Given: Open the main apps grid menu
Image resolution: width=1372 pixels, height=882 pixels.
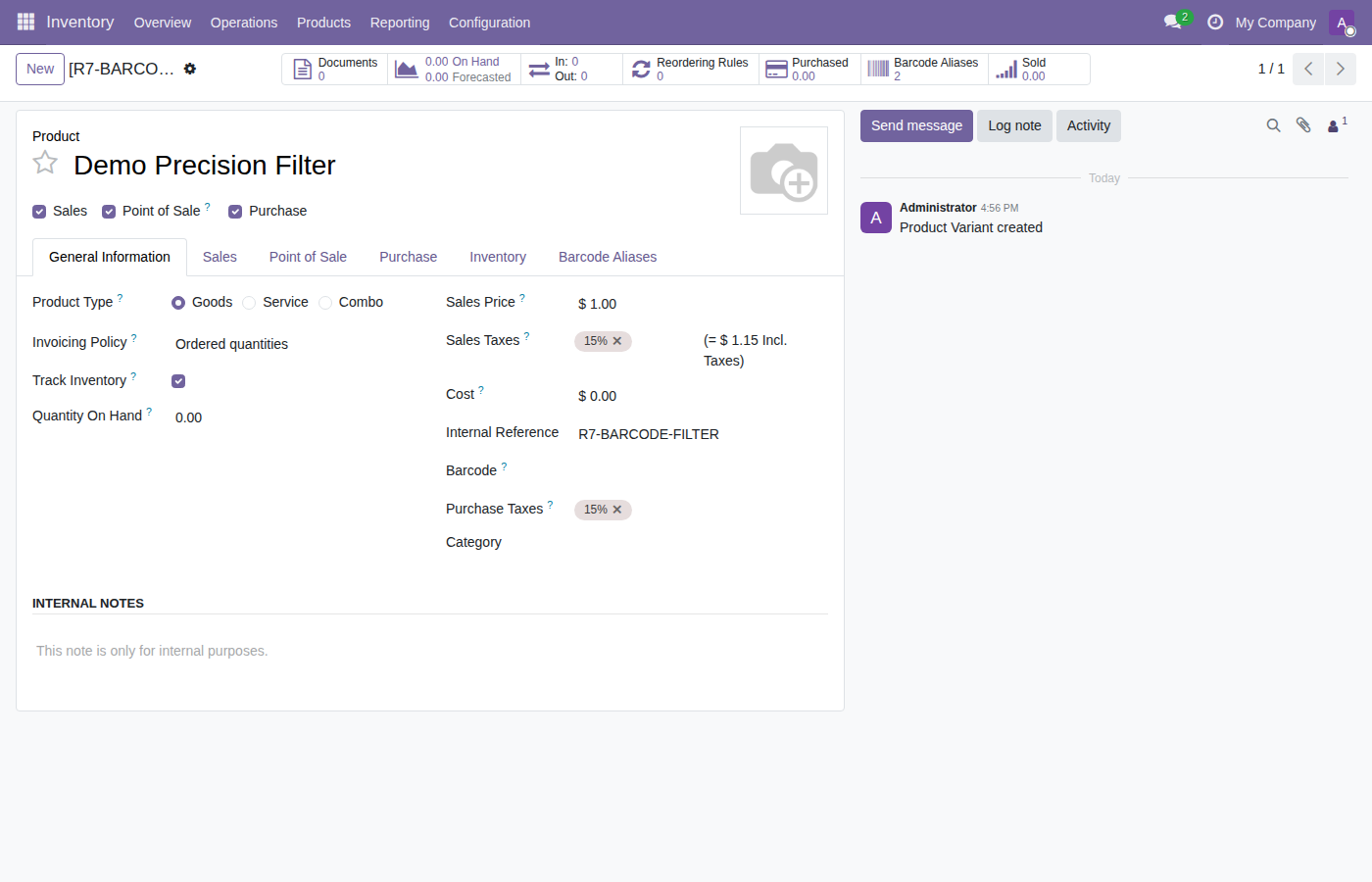Looking at the screenshot, I should point(25,22).
